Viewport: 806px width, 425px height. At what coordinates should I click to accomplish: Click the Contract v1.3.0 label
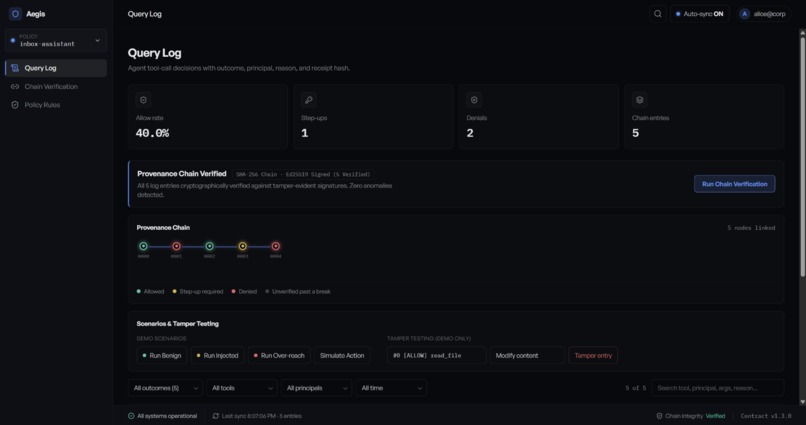tap(766, 416)
